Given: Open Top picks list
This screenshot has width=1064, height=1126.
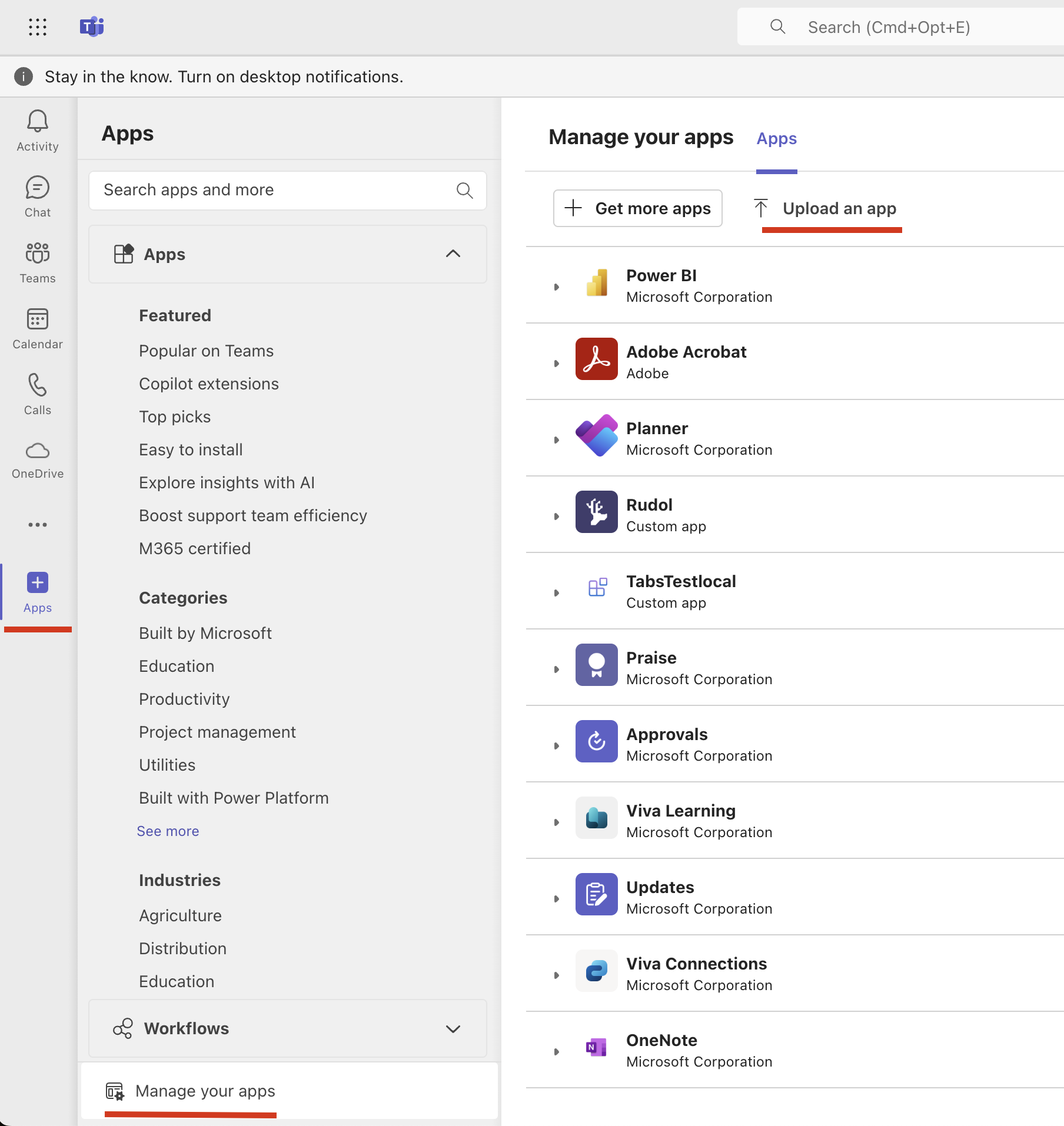Looking at the screenshot, I should tap(175, 417).
